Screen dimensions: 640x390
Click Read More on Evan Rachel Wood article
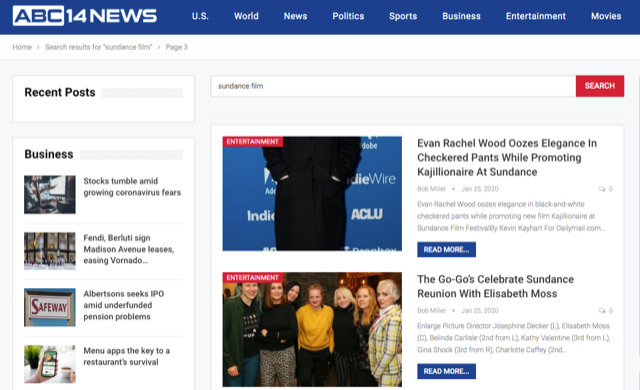pyautogui.click(x=447, y=250)
